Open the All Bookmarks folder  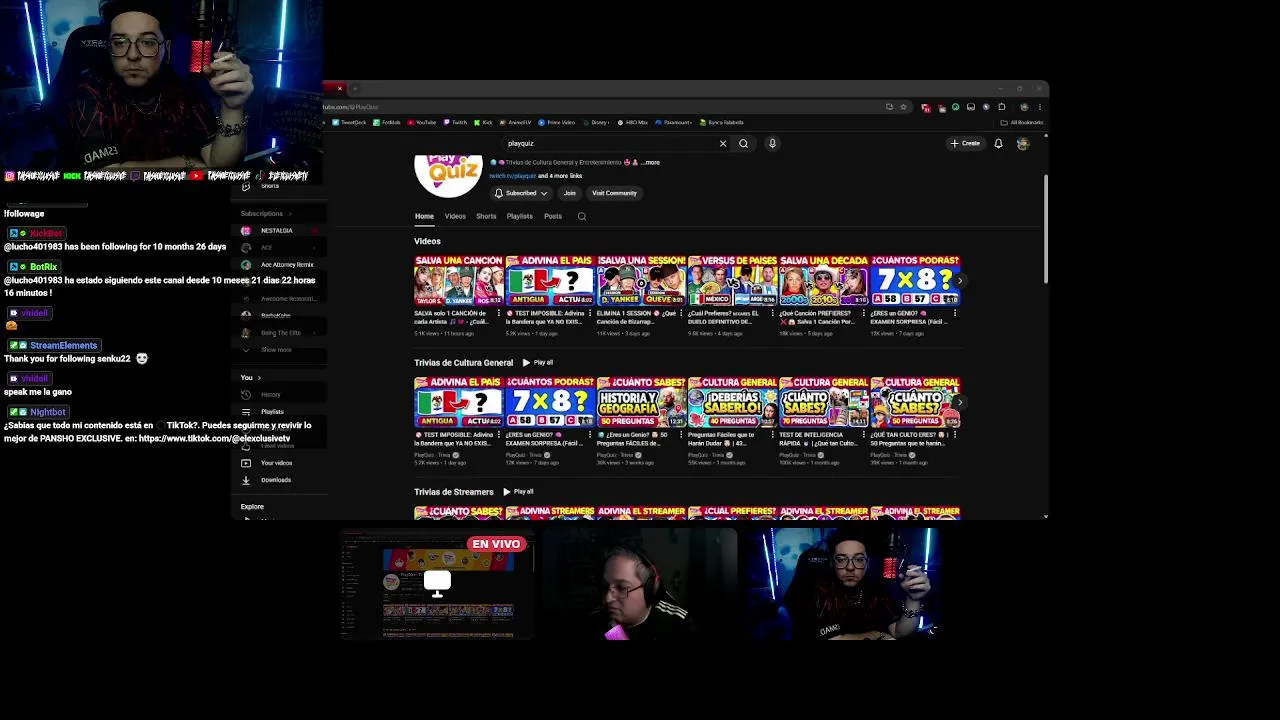click(x=1024, y=122)
